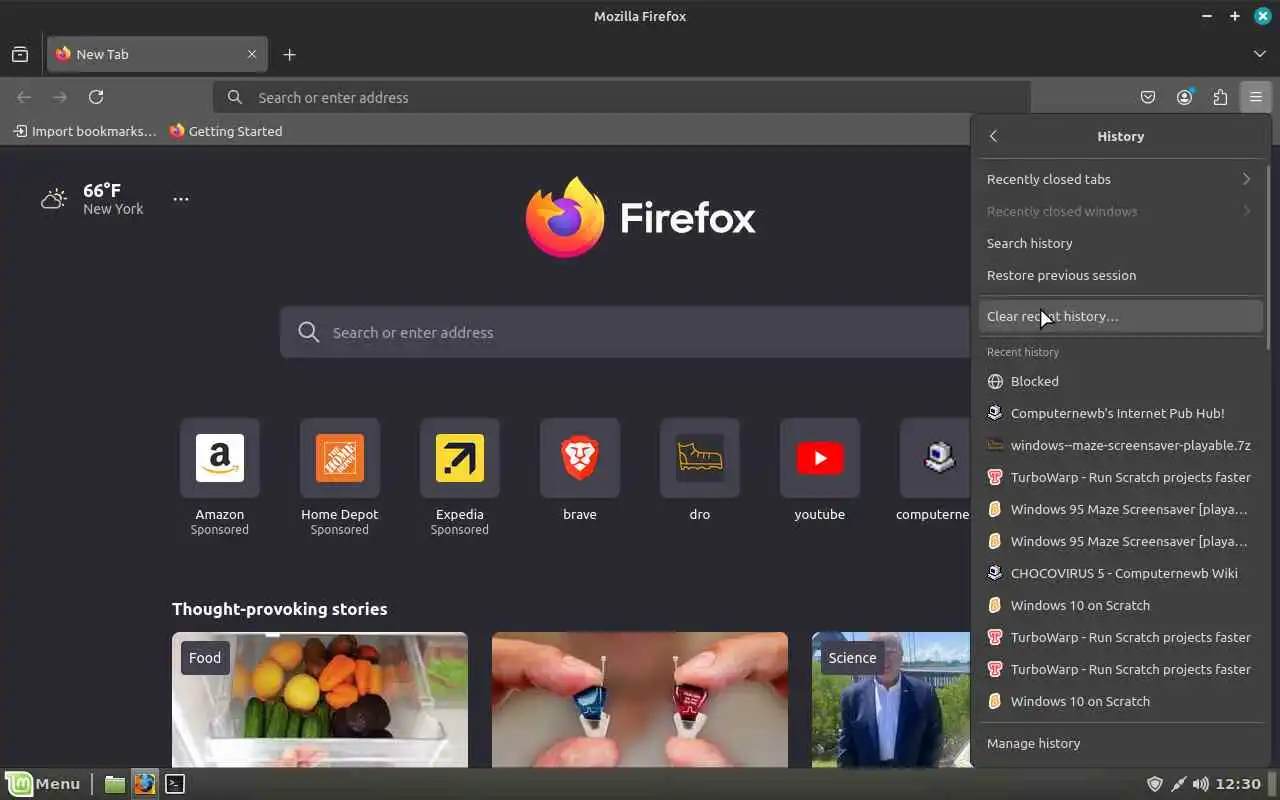
Task: Open the list all tabs chevron
Action: [1260, 54]
